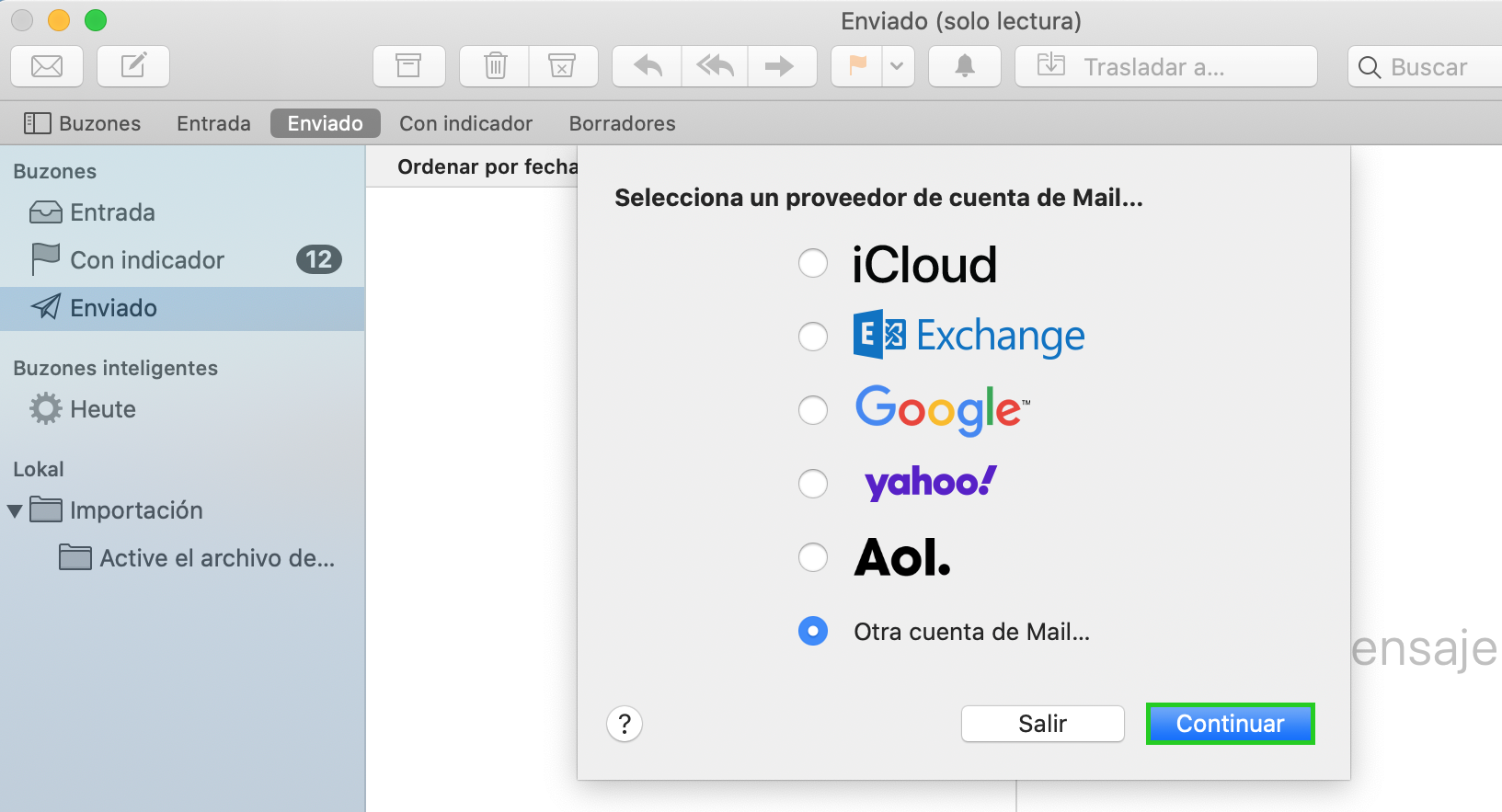Click the Otra cuenta de Mail... label
The height and width of the screenshot is (812, 1502).
tap(971, 632)
